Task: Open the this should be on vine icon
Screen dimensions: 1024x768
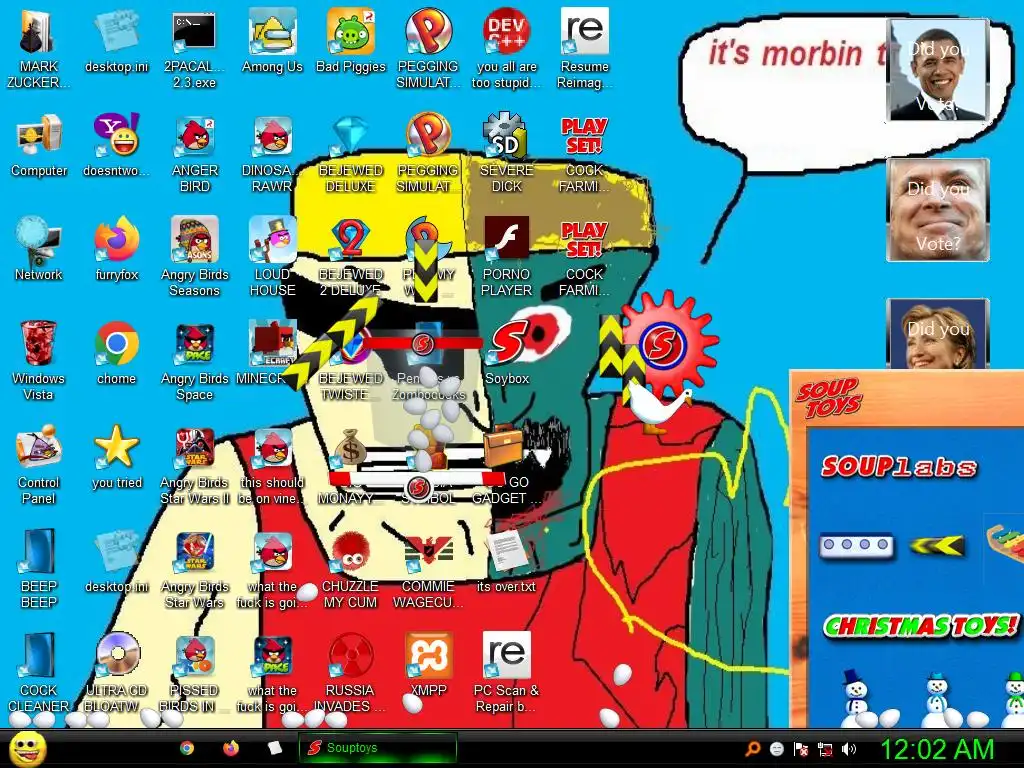Action: coord(272,464)
